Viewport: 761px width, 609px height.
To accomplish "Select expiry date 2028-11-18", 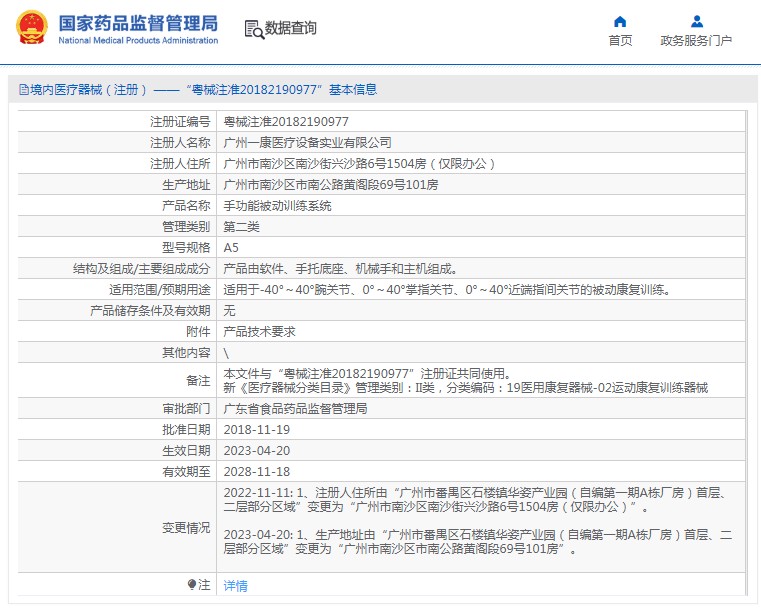I will [x=256, y=471].
